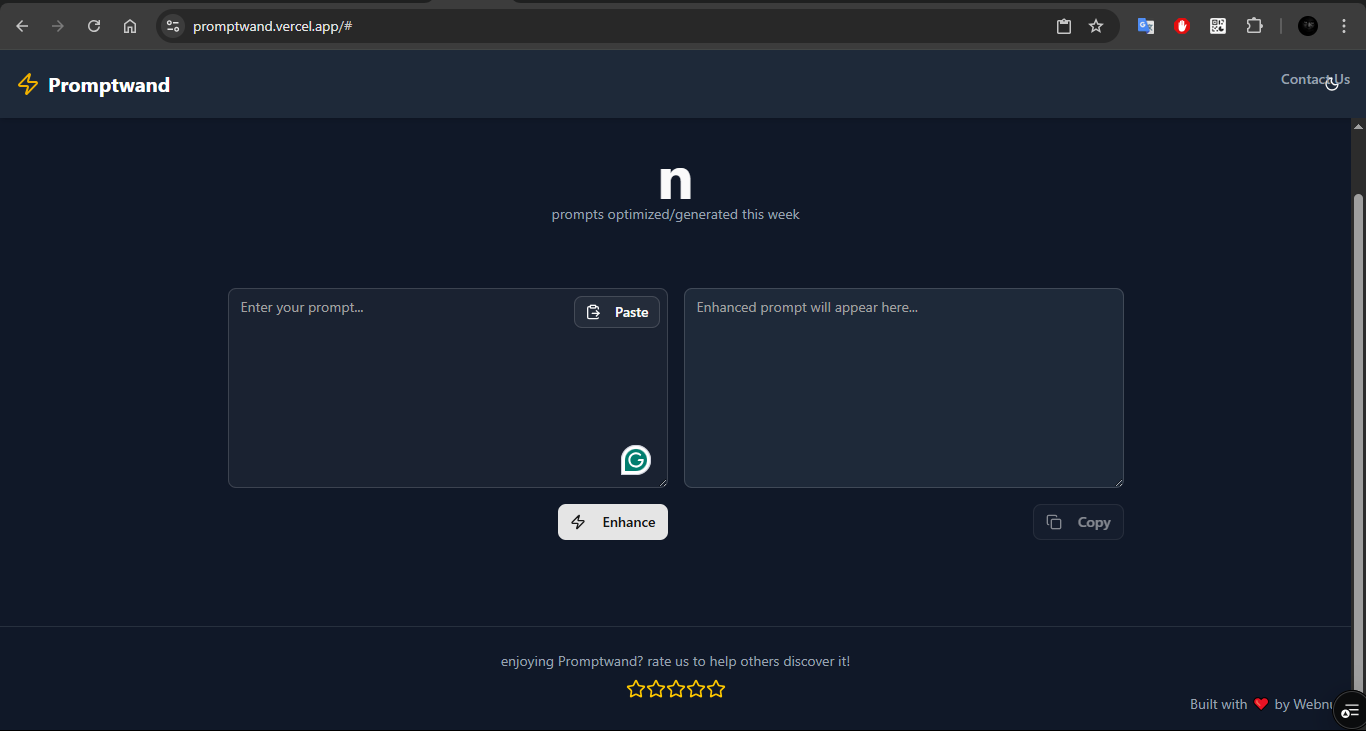Click the address bar showing promptwand.vercel.app

600,26
